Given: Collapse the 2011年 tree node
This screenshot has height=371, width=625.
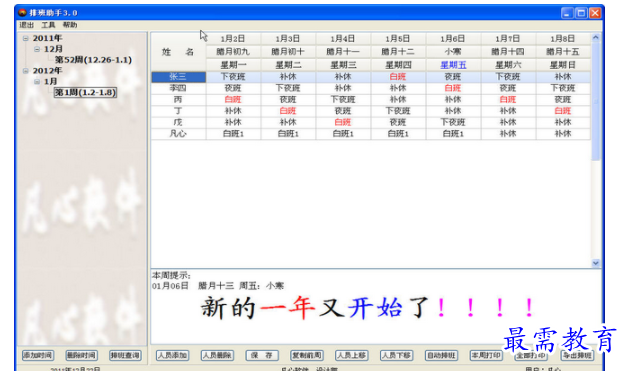Looking at the screenshot, I should coord(26,38).
